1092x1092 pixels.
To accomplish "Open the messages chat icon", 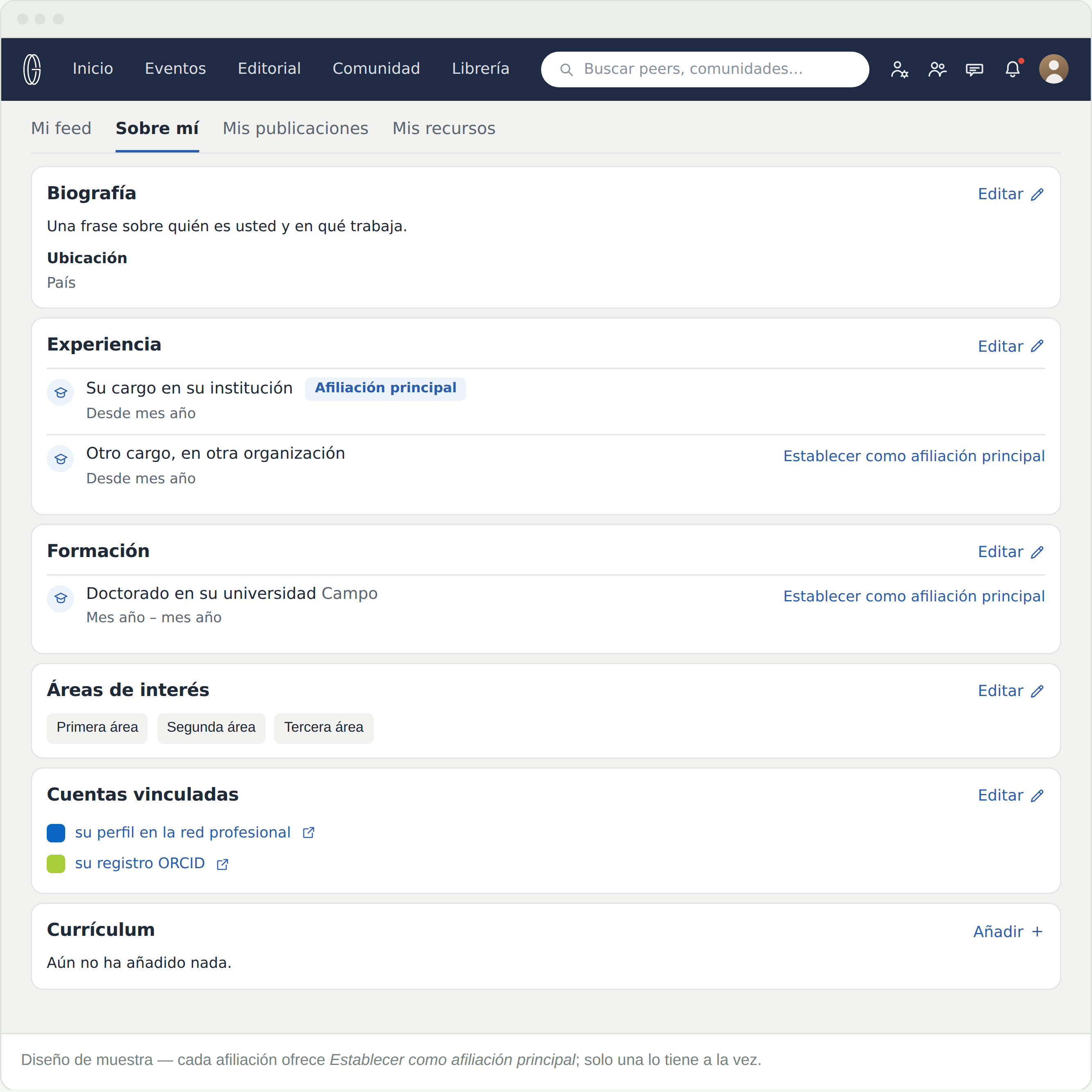I will 974,70.
